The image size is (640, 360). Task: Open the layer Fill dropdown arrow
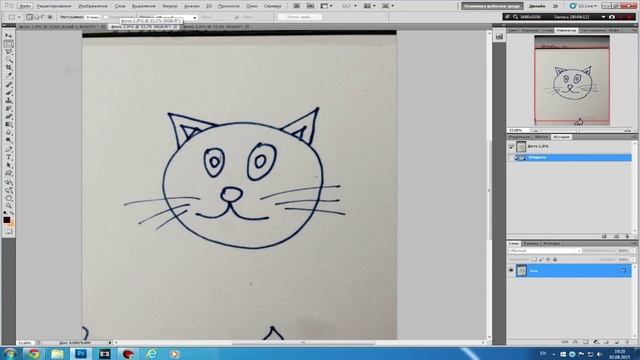pos(633,260)
